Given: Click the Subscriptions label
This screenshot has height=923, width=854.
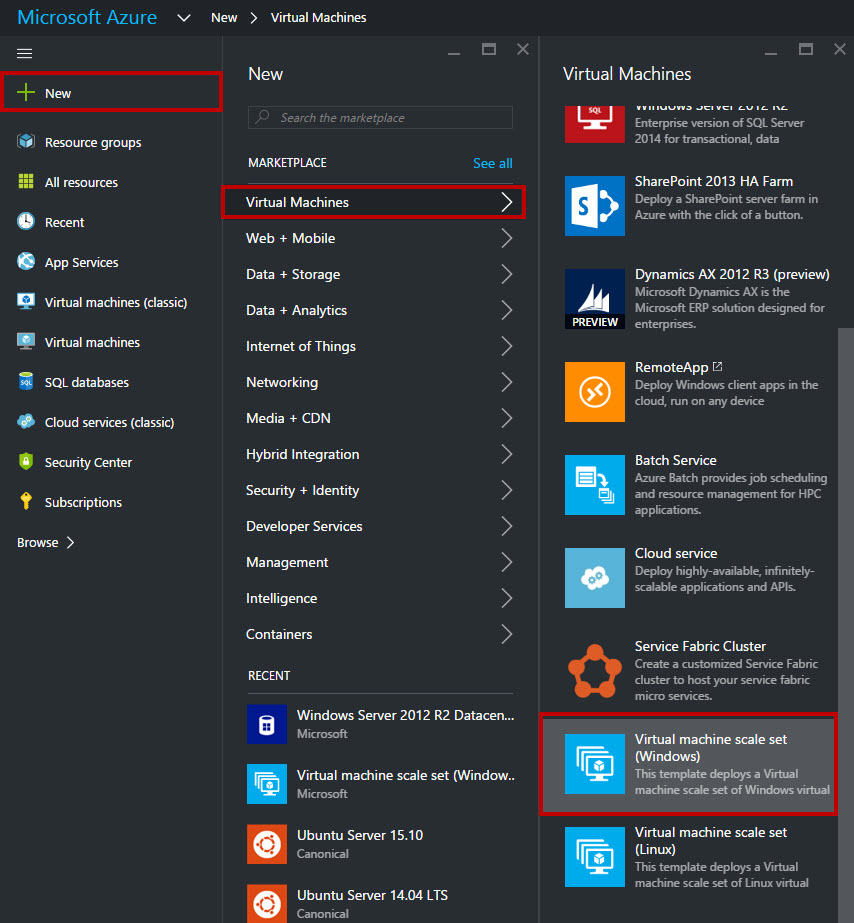Looking at the screenshot, I should click(x=84, y=502).
